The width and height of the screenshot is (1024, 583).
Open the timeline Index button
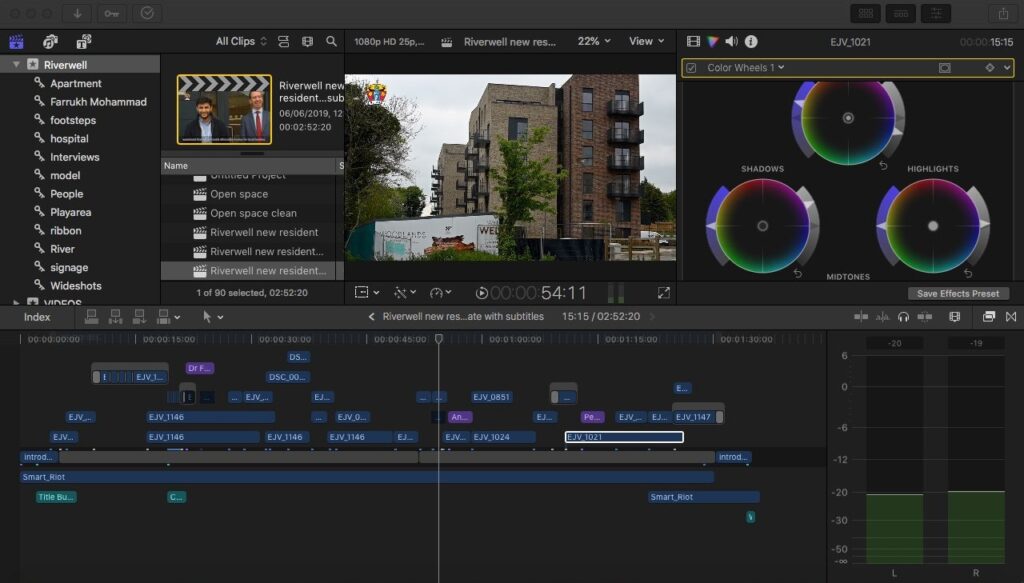tap(37, 317)
